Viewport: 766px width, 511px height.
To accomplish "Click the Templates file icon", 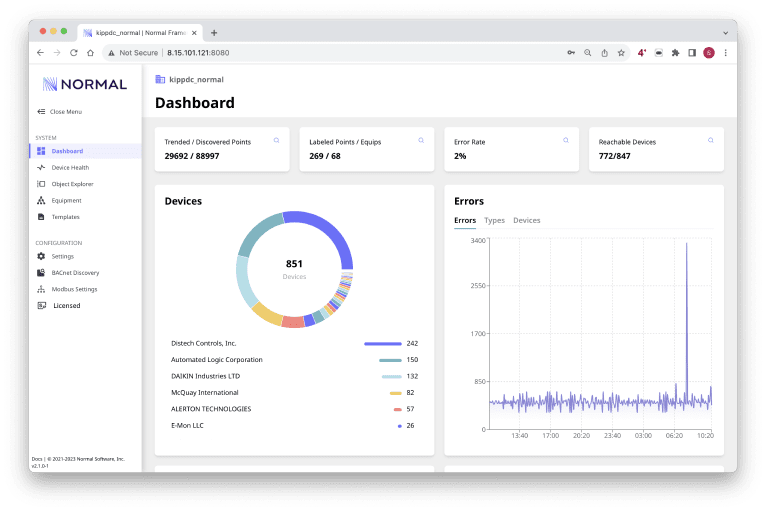I will click(x=41, y=217).
